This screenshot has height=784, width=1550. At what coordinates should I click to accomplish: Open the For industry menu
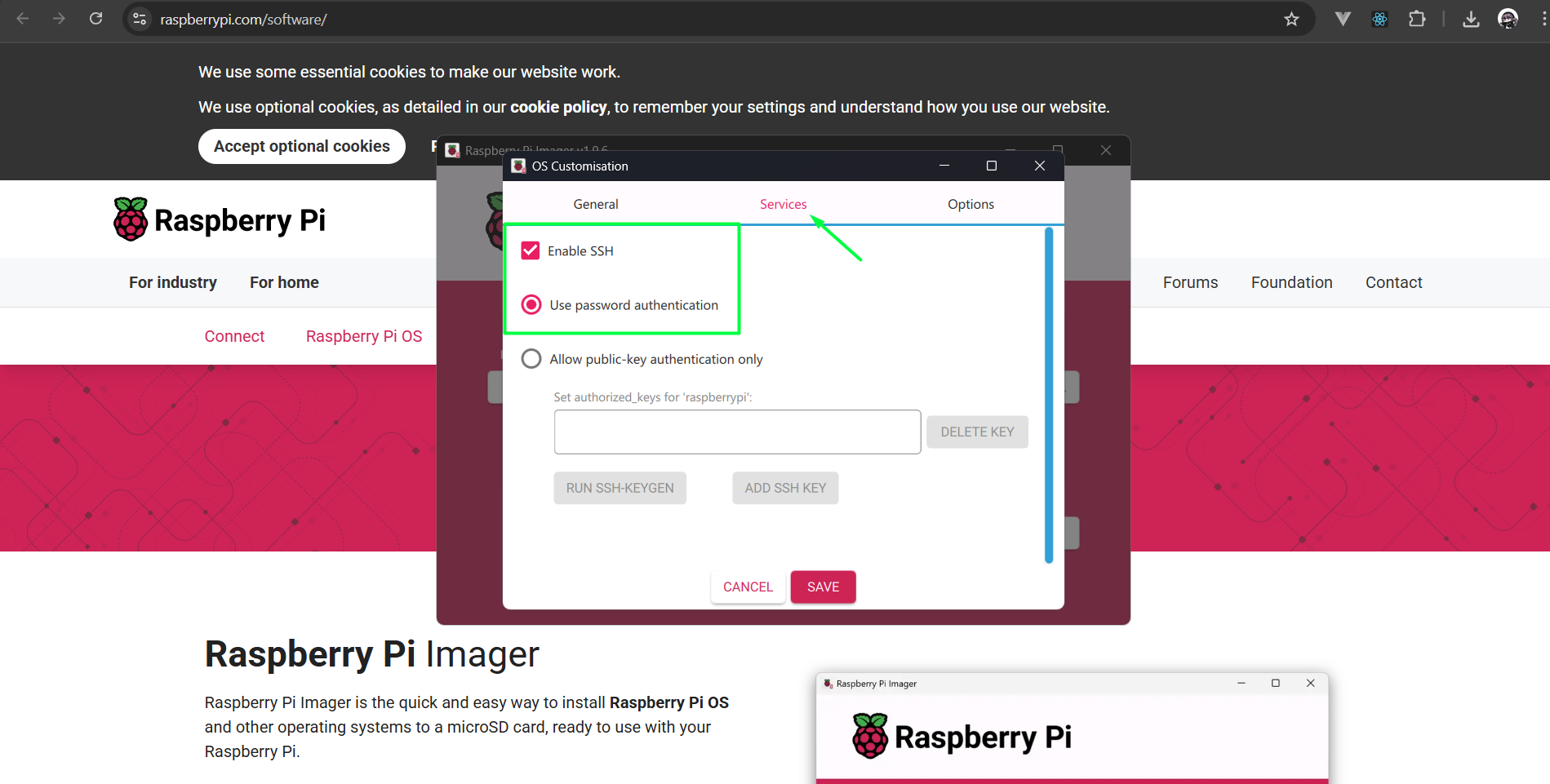tap(173, 282)
